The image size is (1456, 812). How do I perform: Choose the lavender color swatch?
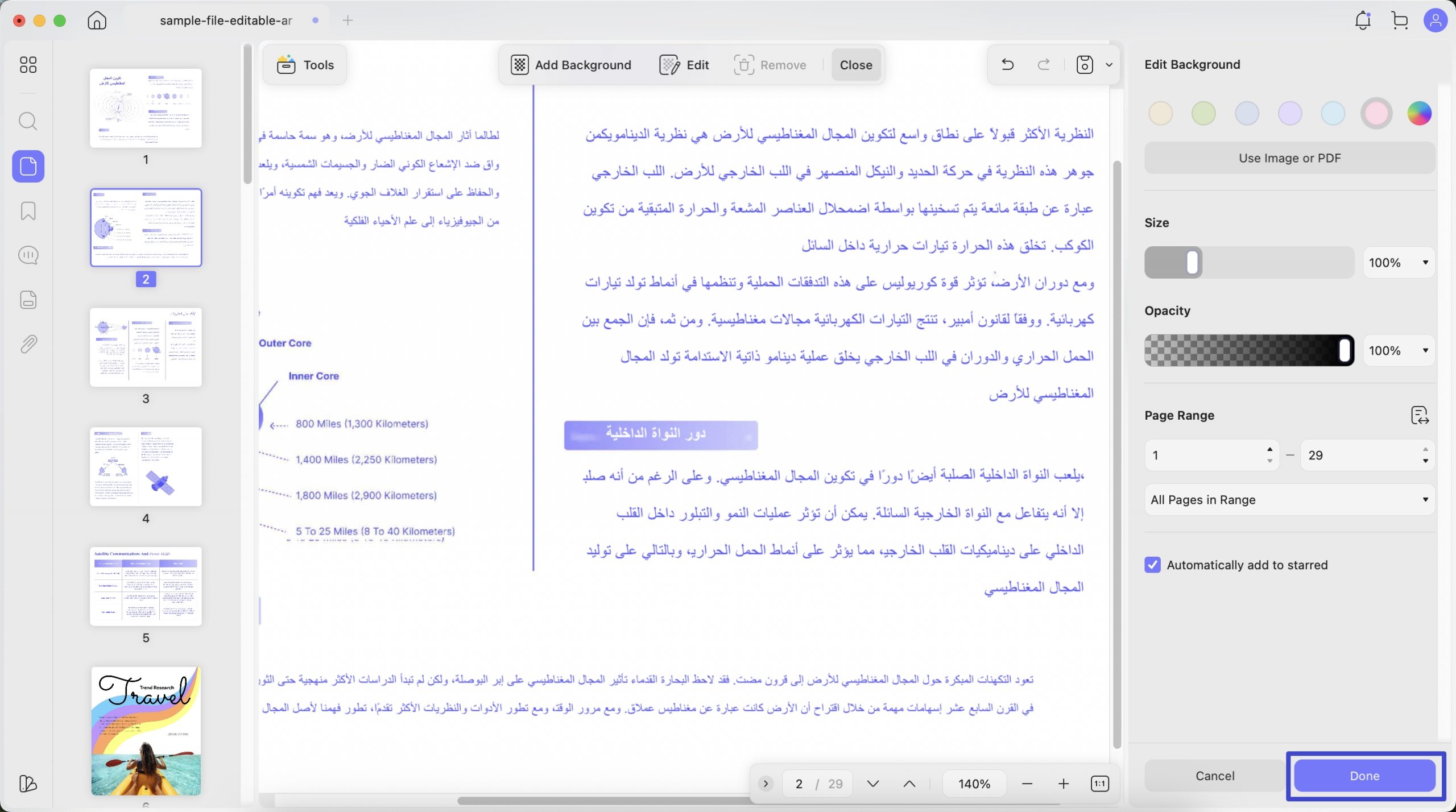point(1289,113)
